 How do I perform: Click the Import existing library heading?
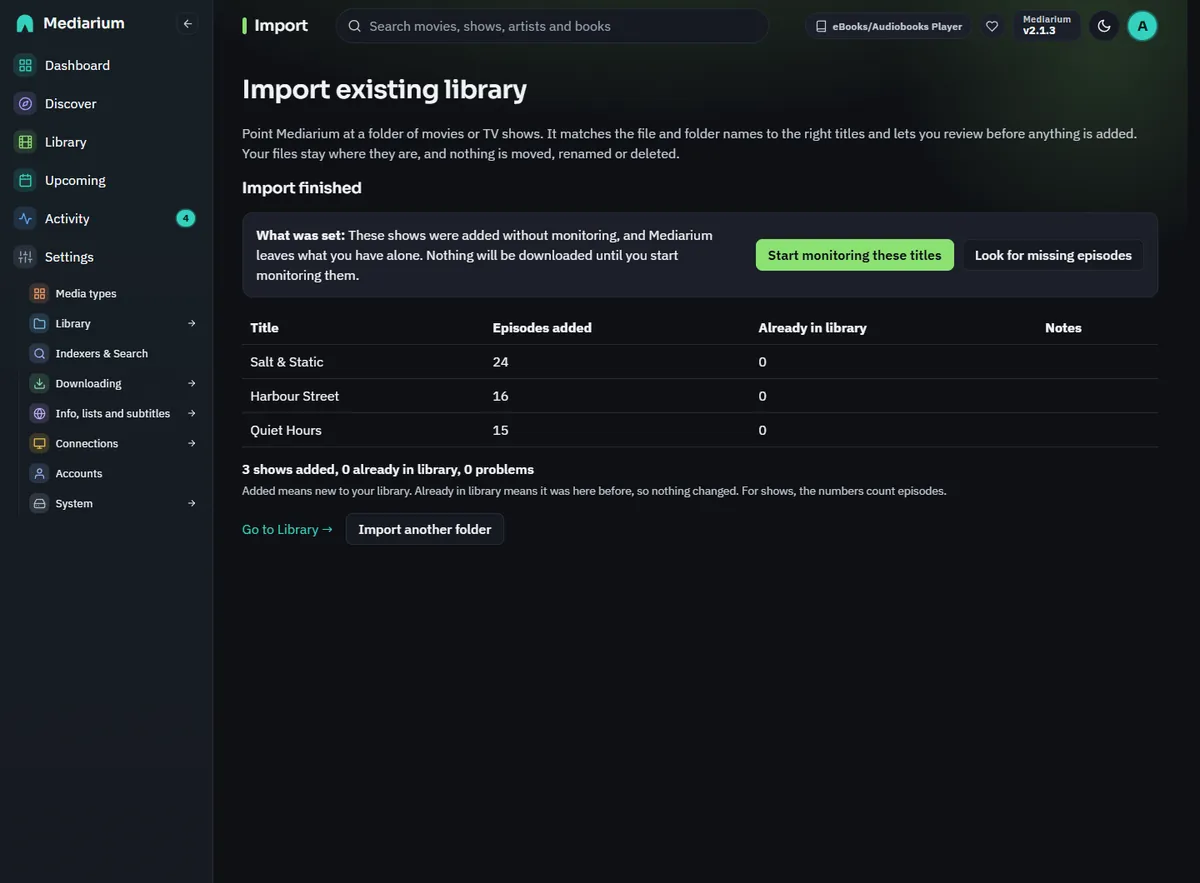click(384, 89)
